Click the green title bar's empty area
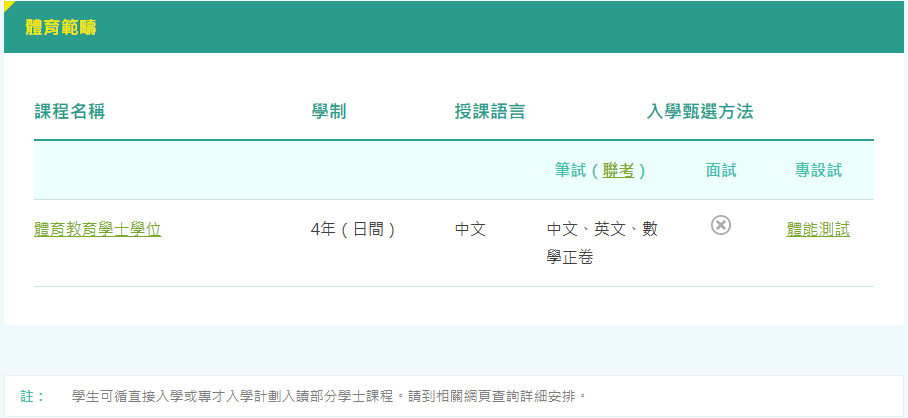 500,27
